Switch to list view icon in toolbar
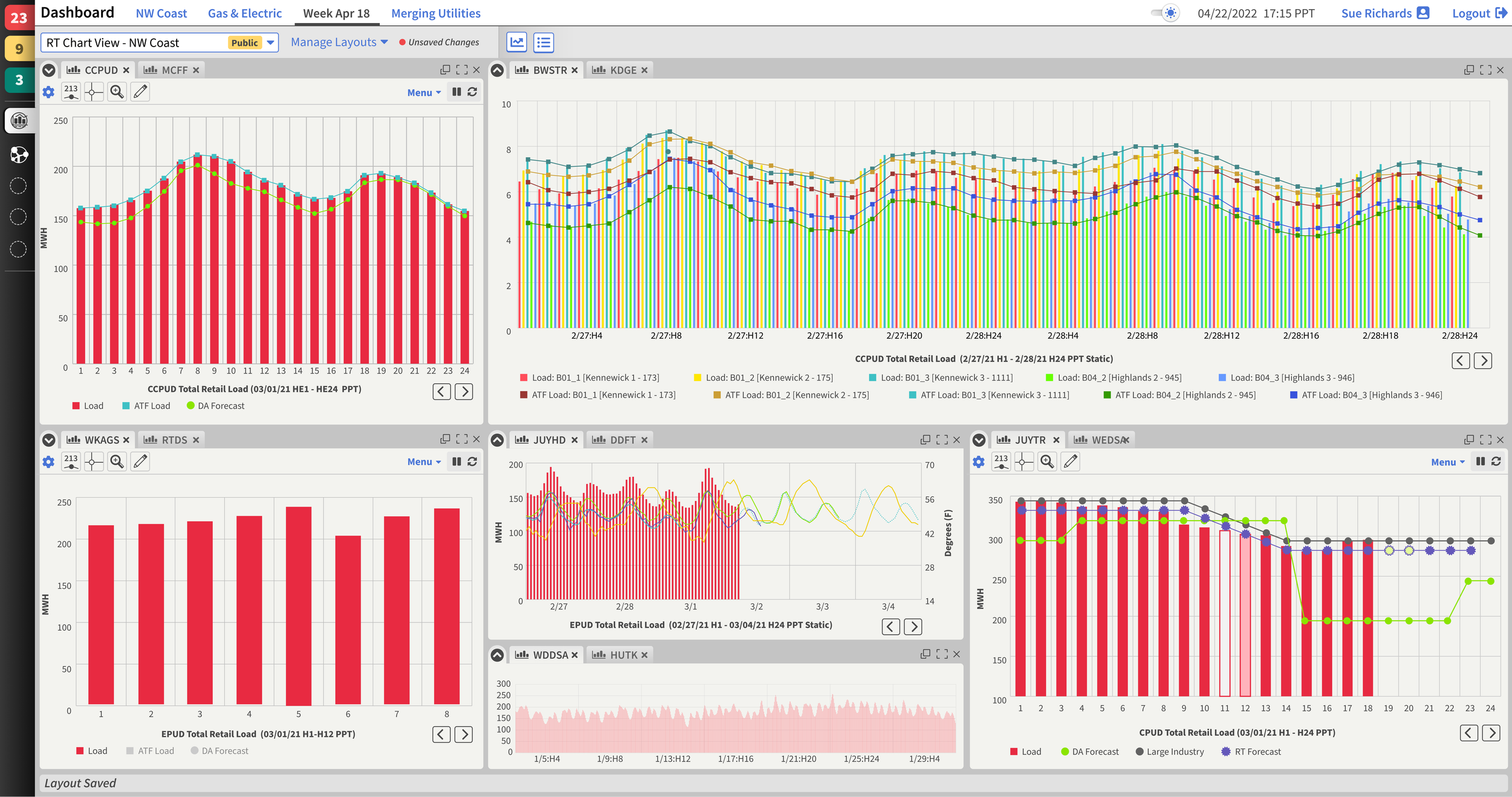The height and width of the screenshot is (797, 1512). tap(543, 42)
